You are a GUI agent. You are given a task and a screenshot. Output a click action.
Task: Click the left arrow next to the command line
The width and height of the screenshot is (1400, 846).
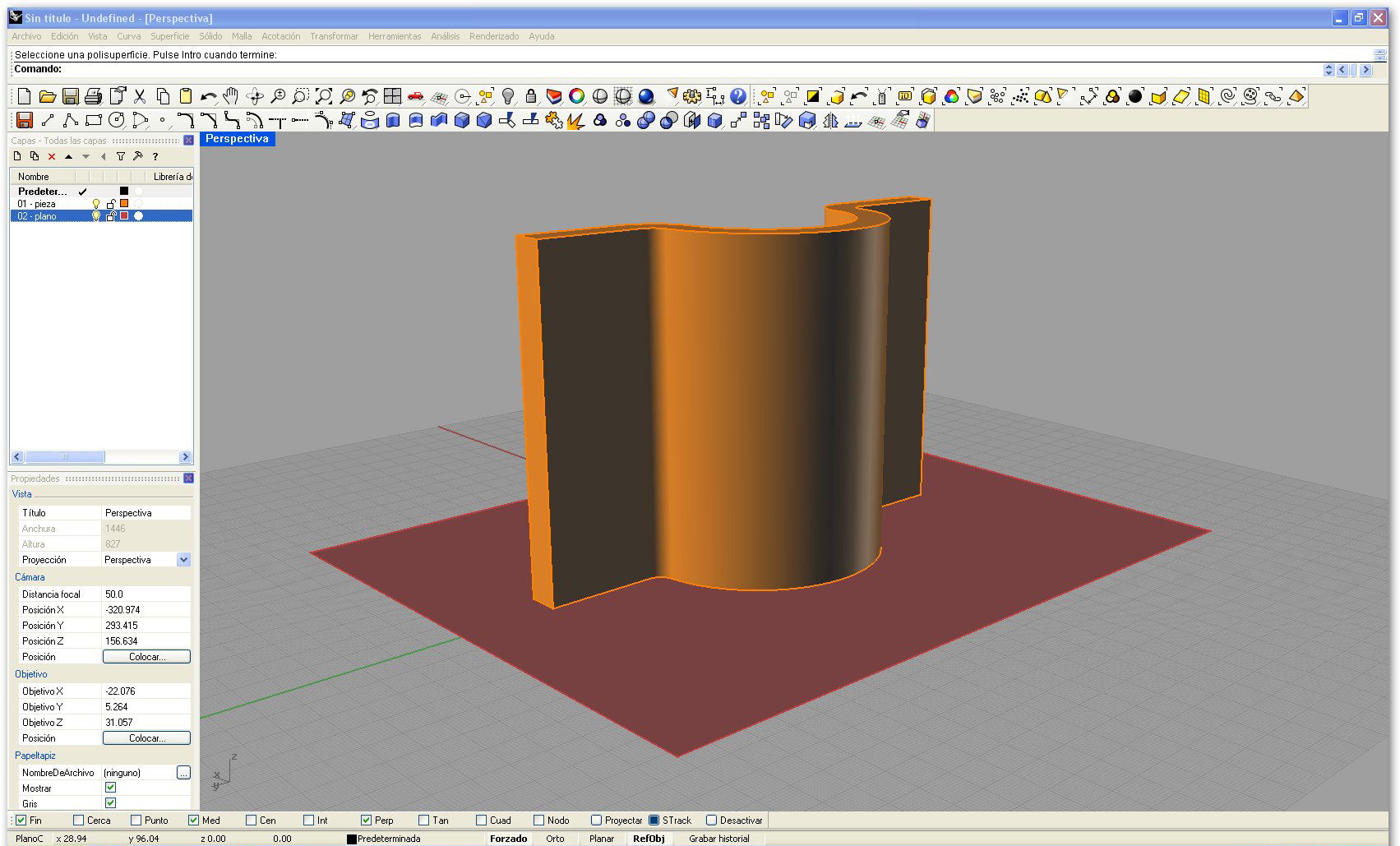(1342, 70)
